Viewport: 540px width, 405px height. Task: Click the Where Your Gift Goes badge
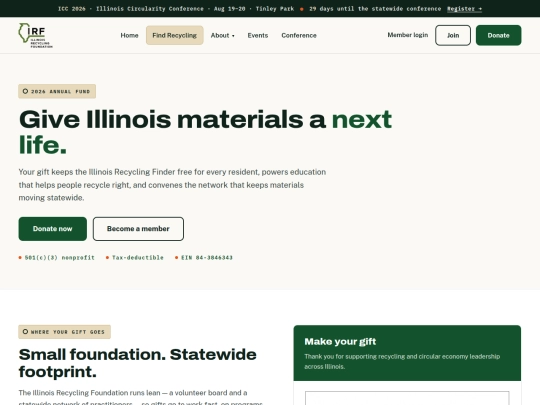click(x=64, y=332)
